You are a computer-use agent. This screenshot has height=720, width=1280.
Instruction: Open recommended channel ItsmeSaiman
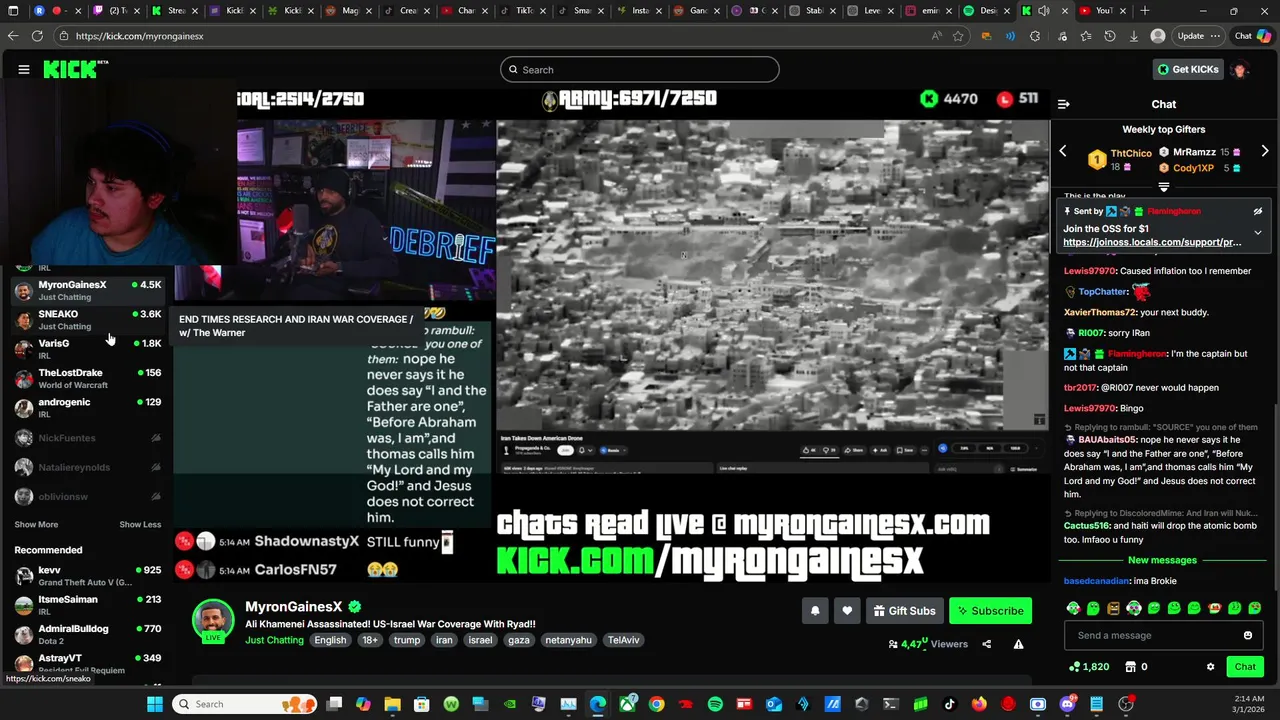(88, 605)
